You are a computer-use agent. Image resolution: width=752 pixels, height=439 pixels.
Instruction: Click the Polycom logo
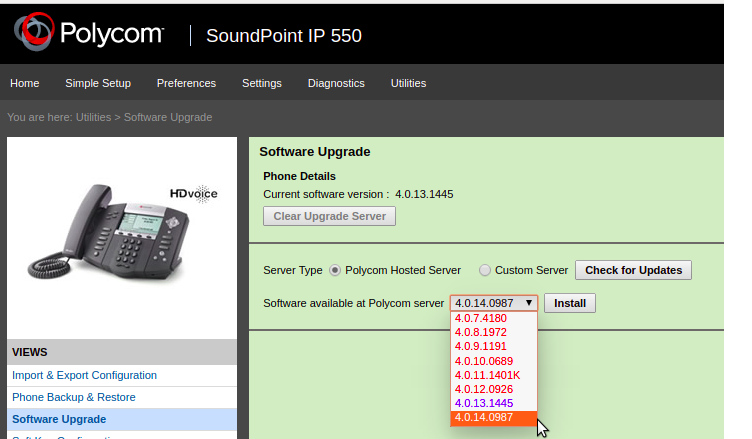(x=89, y=32)
